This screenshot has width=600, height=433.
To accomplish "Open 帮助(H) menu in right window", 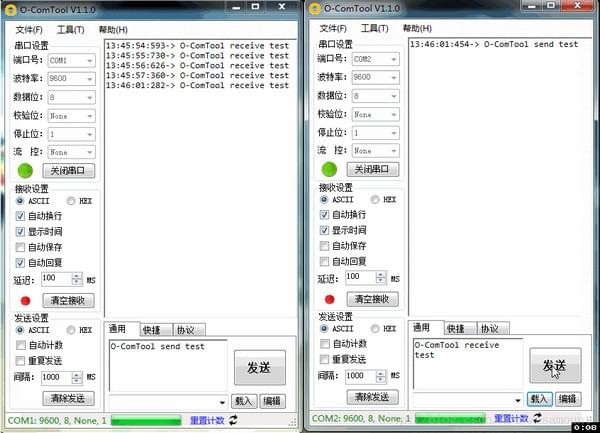I will coord(417,28).
